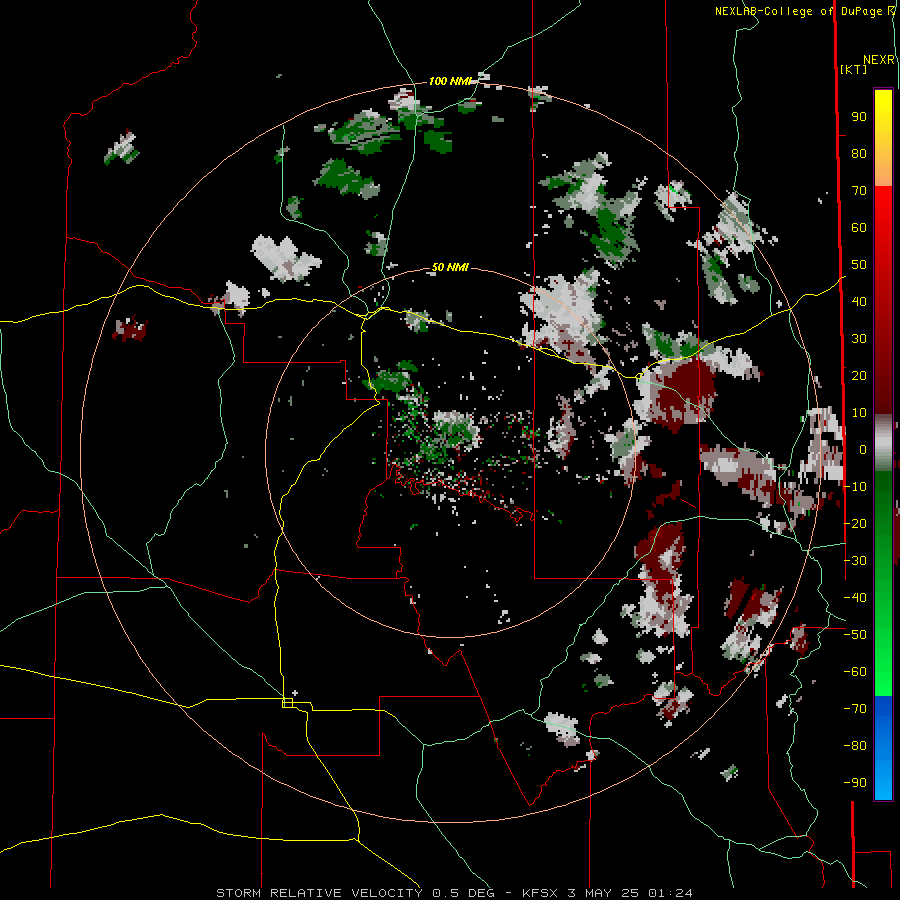Viewport: 900px width, 900px height.
Task: Click the 0 value on velocity scale
Action: pos(862,449)
